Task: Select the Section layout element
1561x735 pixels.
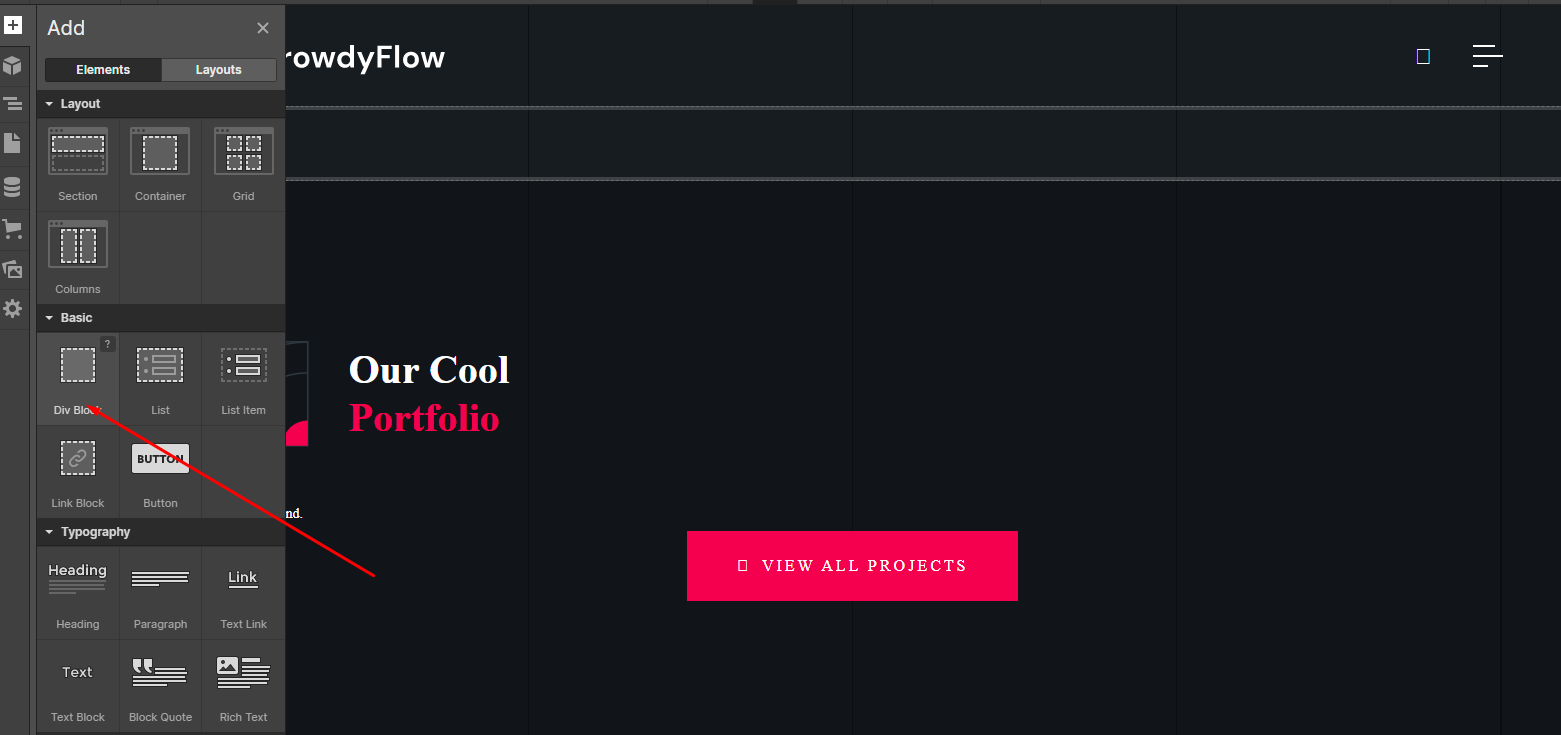Action: click(x=78, y=165)
